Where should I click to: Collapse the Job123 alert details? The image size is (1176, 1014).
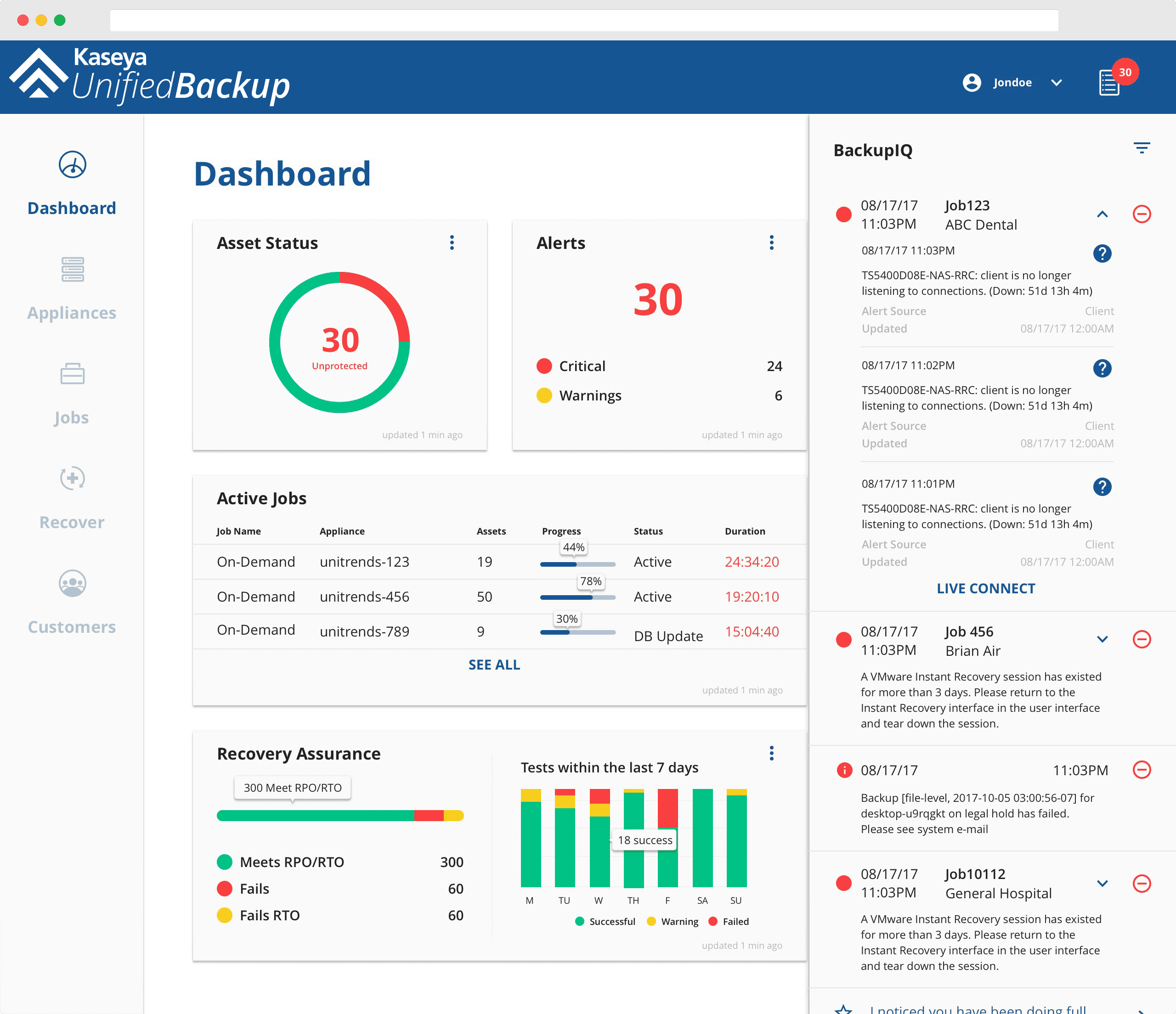click(x=1102, y=214)
